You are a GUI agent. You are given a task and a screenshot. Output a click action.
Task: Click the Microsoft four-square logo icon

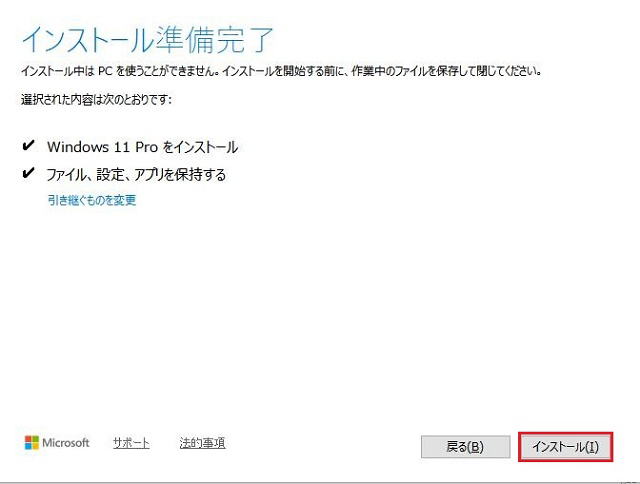[x=31, y=443]
